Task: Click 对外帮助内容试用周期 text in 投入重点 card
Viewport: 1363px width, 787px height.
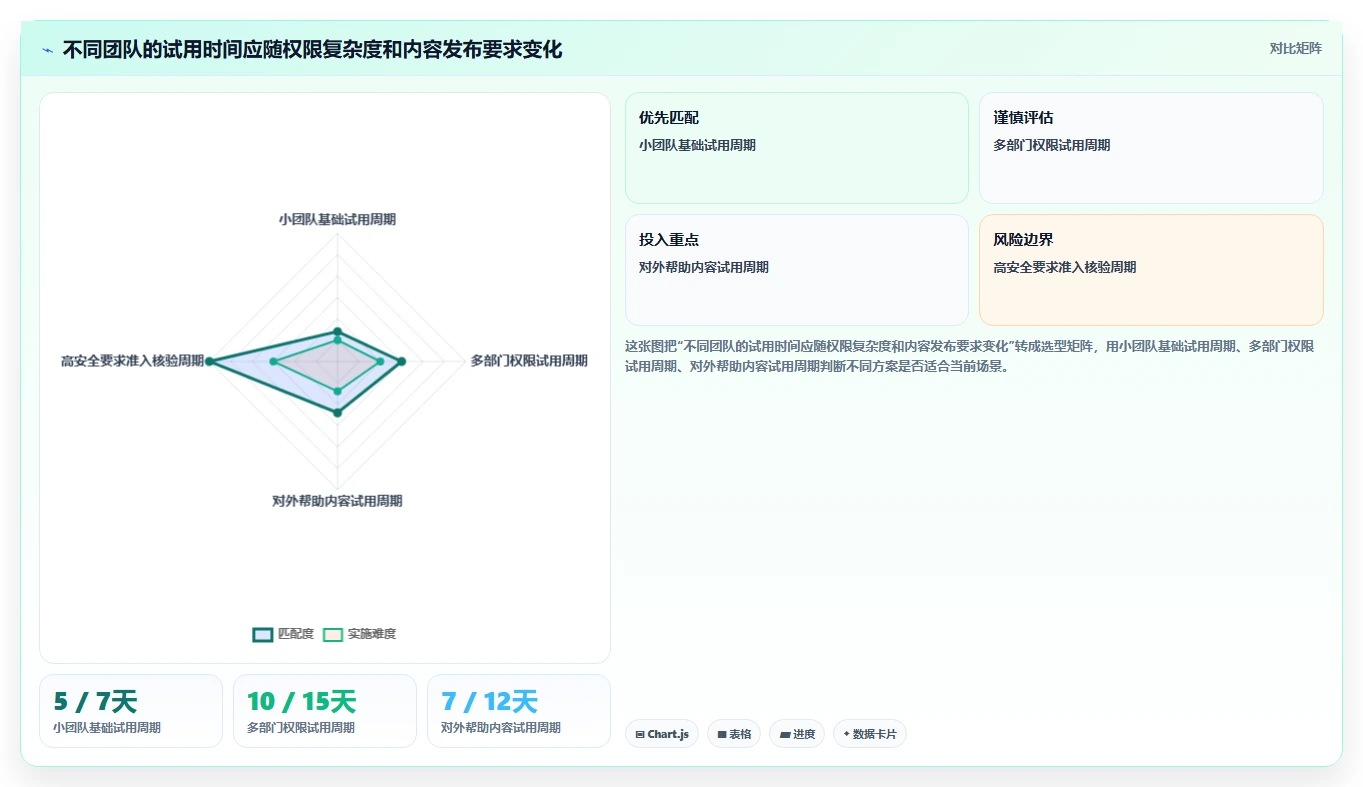Action: pyautogui.click(x=704, y=267)
